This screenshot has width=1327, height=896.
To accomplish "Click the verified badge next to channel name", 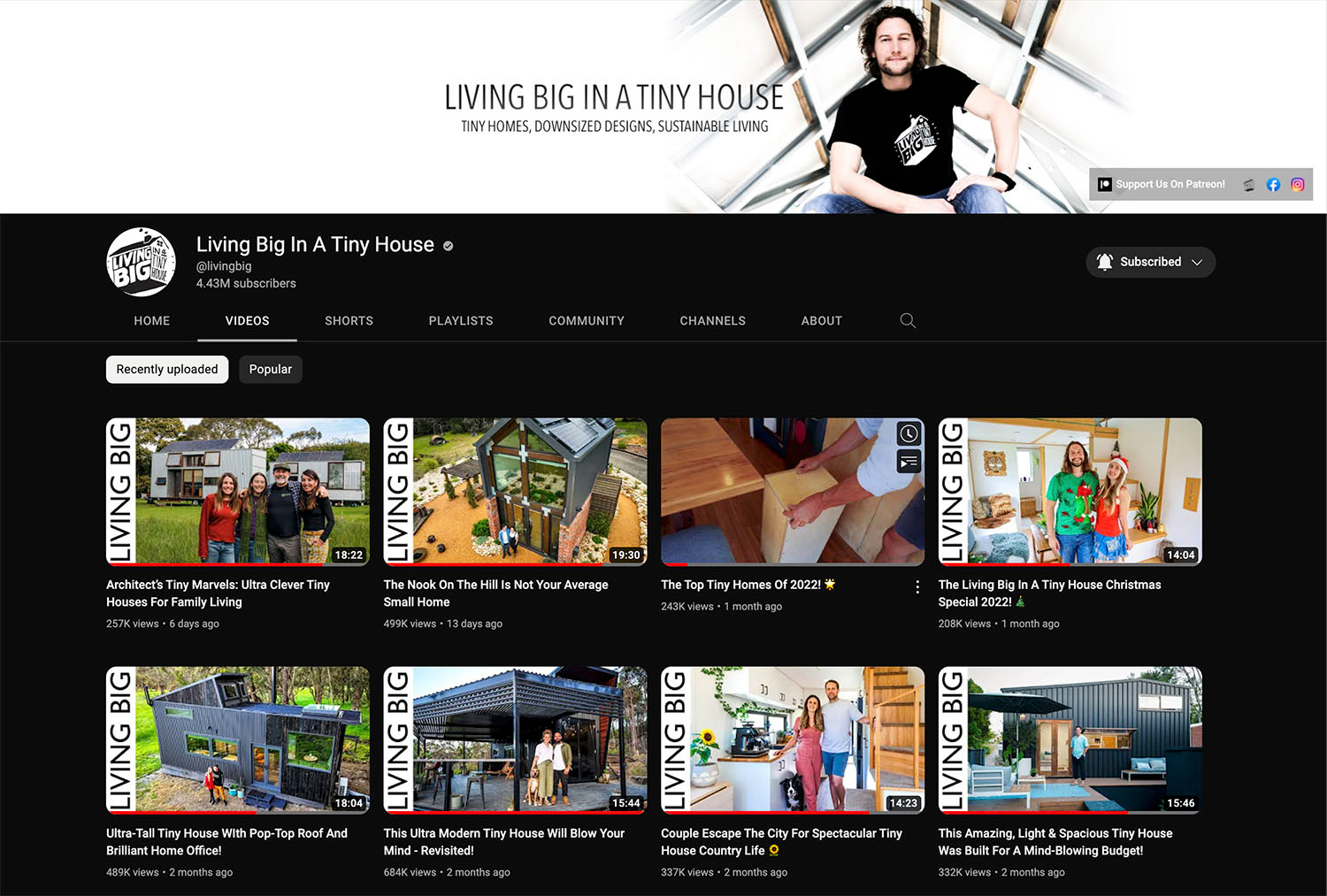I will click(x=449, y=246).
